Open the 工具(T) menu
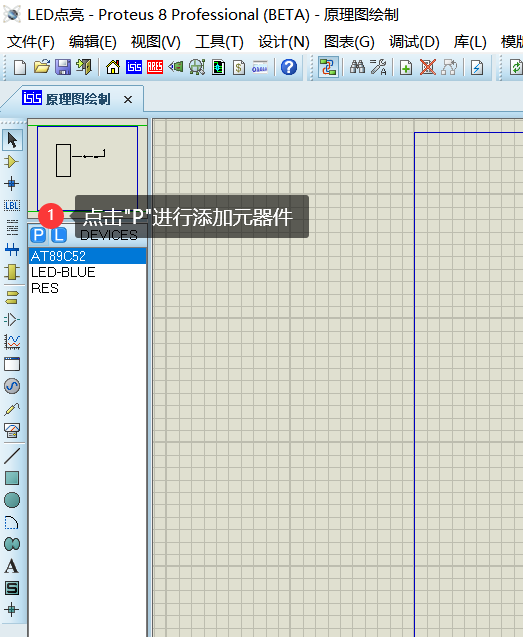Viewport: 523px width, 637px height. (x=219, y=42)
